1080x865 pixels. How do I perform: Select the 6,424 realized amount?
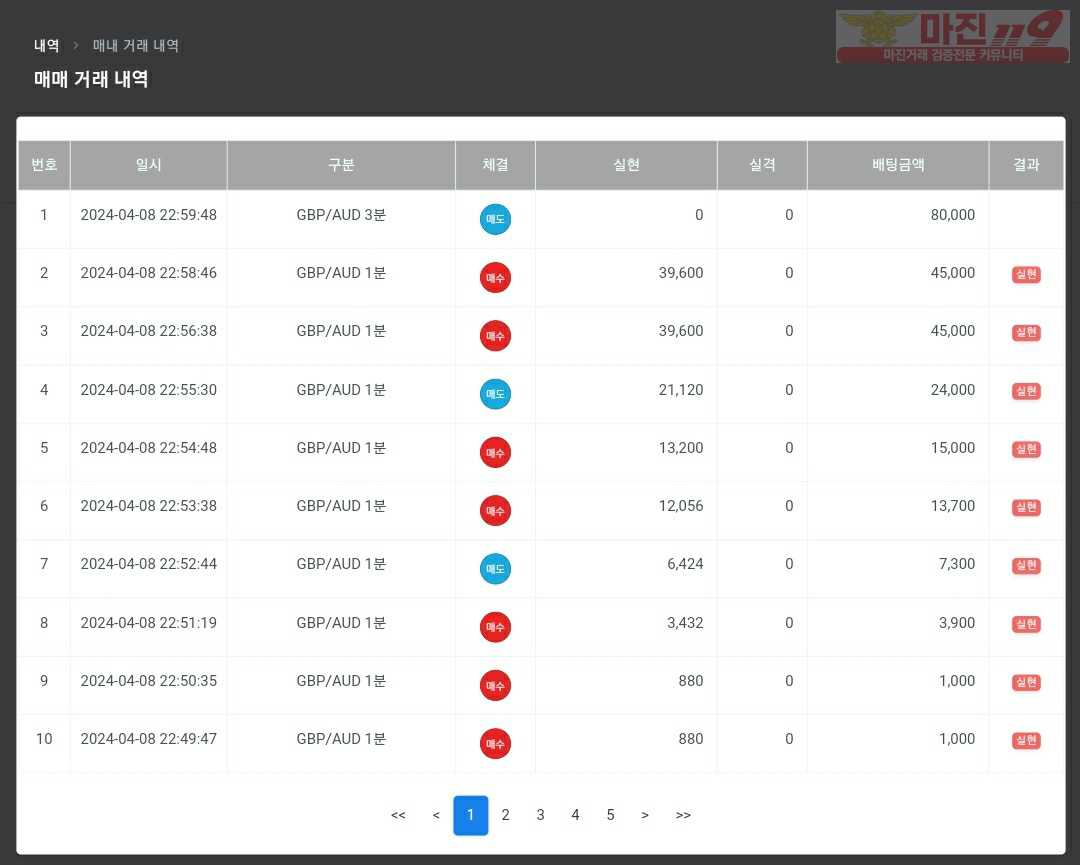coord(685,564)
